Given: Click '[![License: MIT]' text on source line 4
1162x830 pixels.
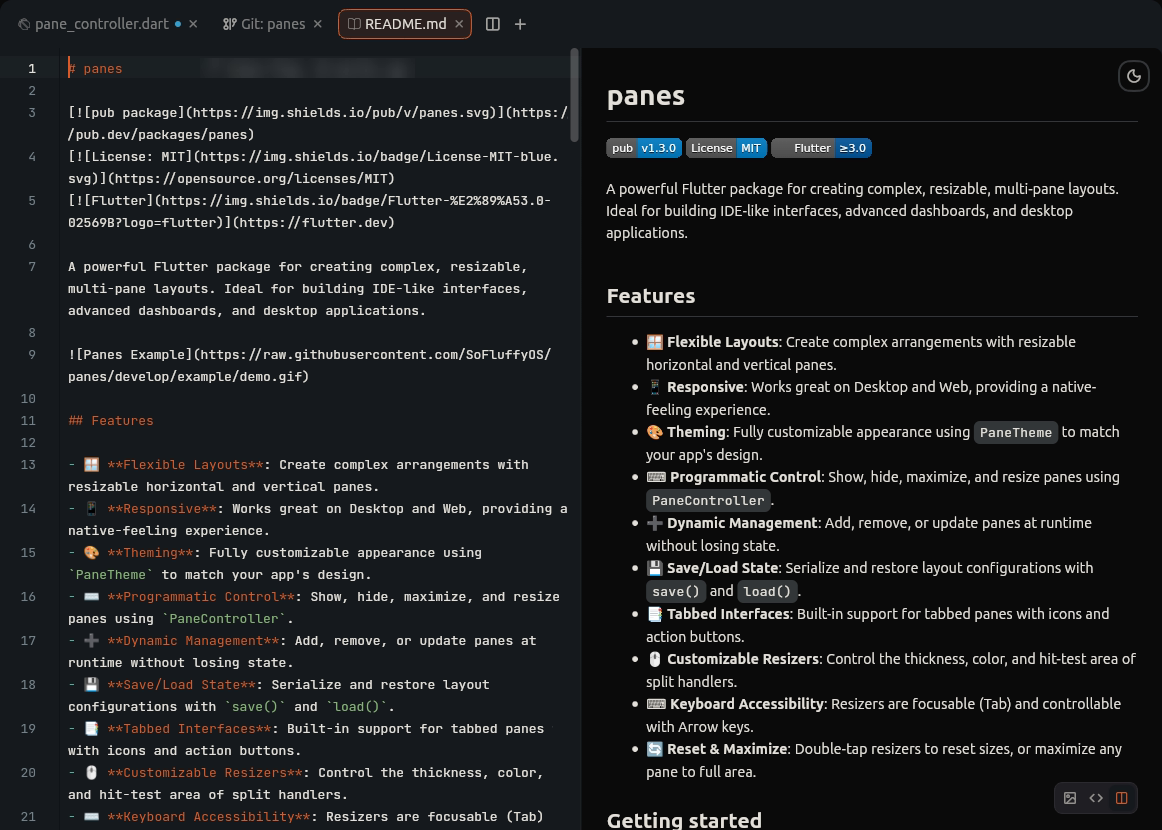Looking at the screenshot, I should pos(130,156).
